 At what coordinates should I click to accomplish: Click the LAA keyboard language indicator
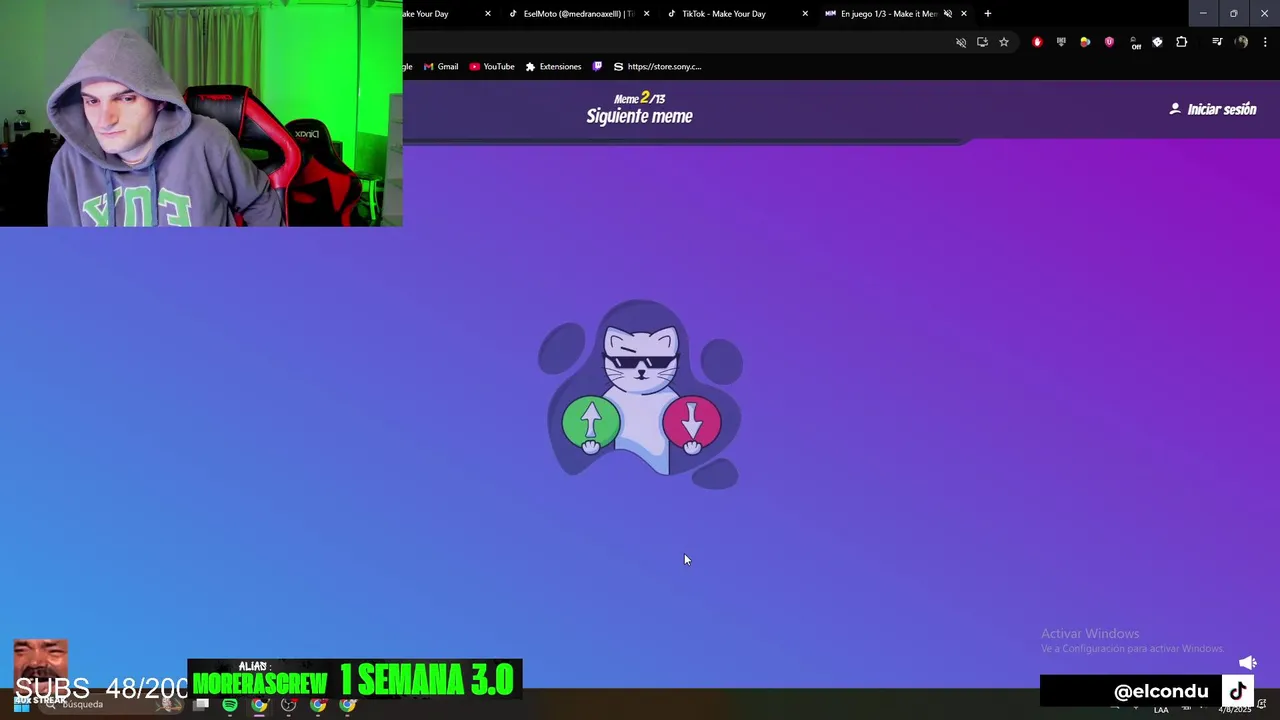click(x=1161, y=709)
